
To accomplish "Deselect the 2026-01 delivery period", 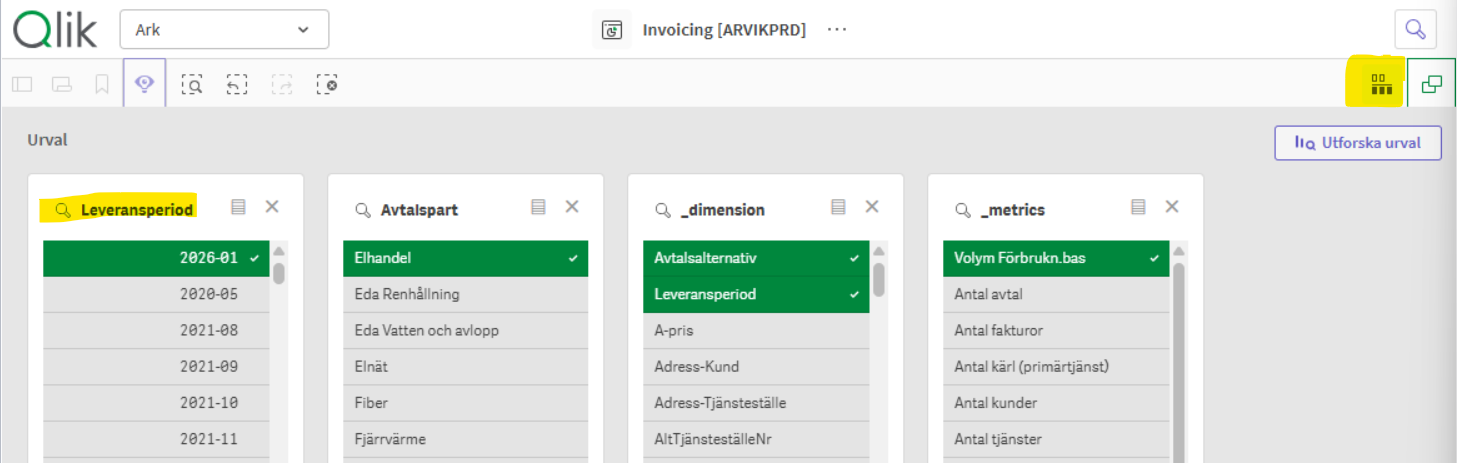I will click(155, 258).
